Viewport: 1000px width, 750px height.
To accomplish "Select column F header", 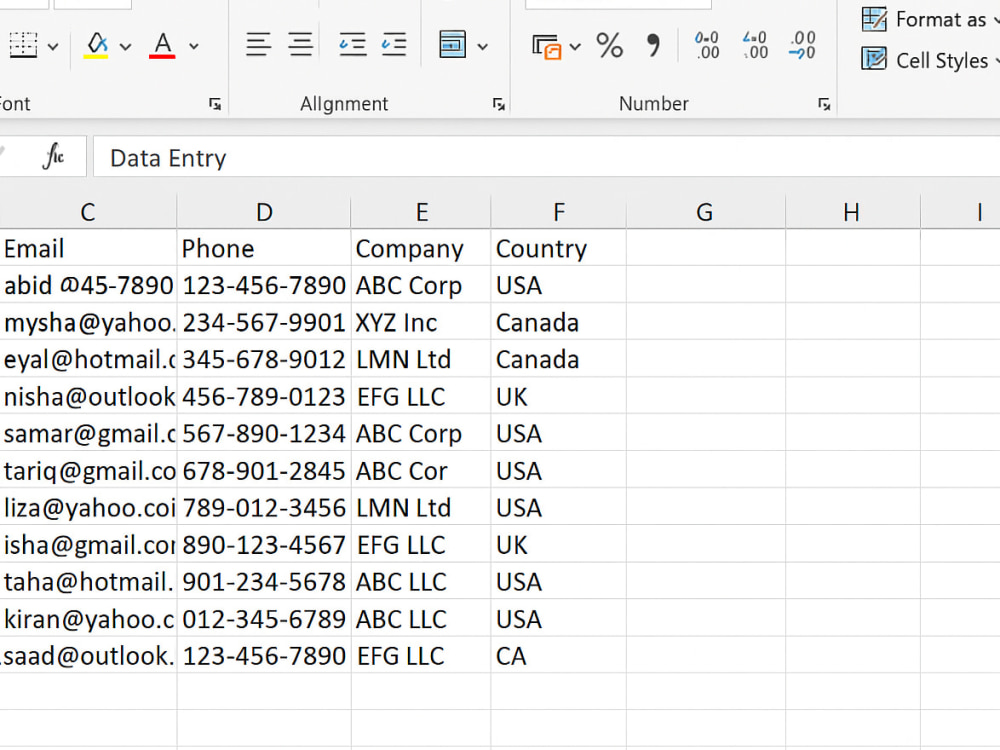I will click(559, 212).
